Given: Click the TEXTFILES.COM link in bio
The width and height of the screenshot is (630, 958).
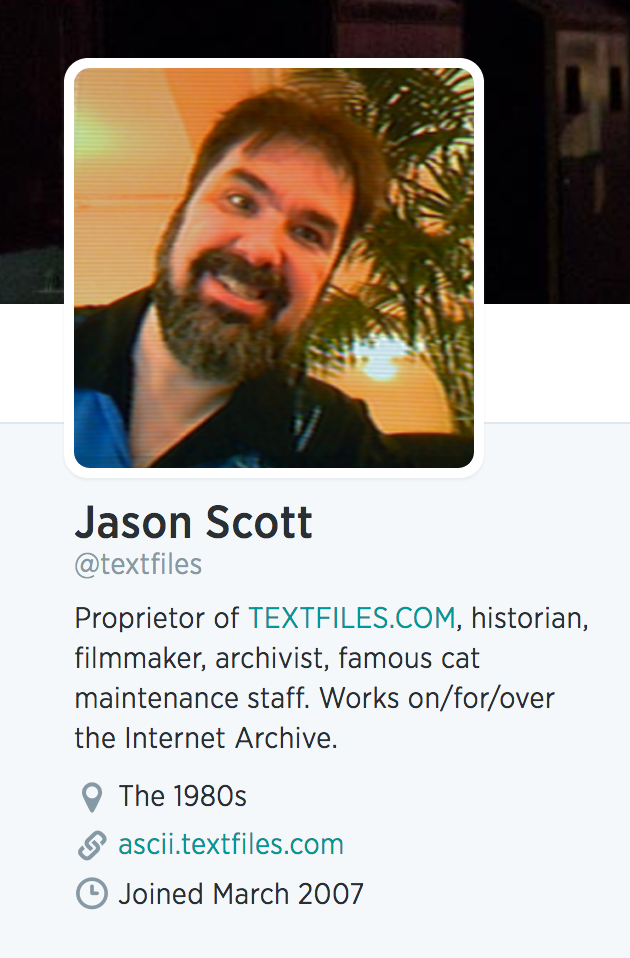Looking at the screenshot, I should tap(352, 618).
